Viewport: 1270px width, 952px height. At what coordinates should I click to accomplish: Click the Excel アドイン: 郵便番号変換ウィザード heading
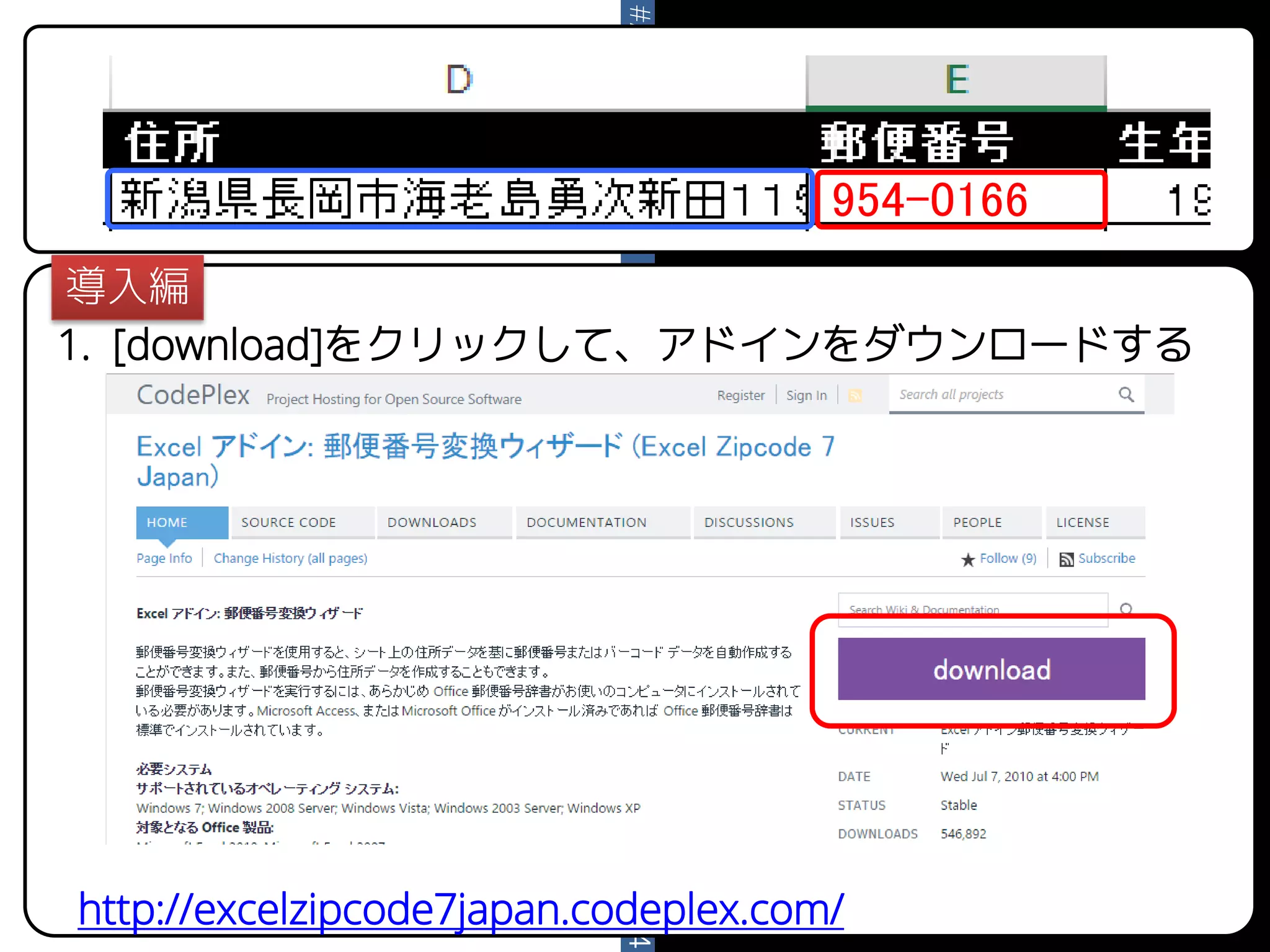click(249, 614)
